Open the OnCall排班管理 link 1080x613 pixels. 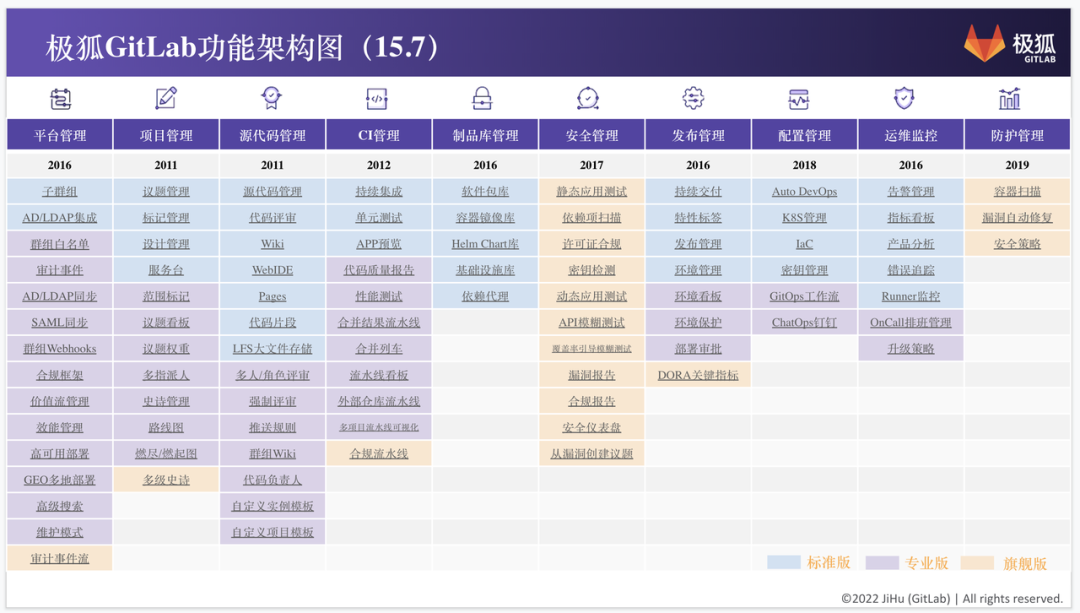pyautogui.click(x=911, y=322)
